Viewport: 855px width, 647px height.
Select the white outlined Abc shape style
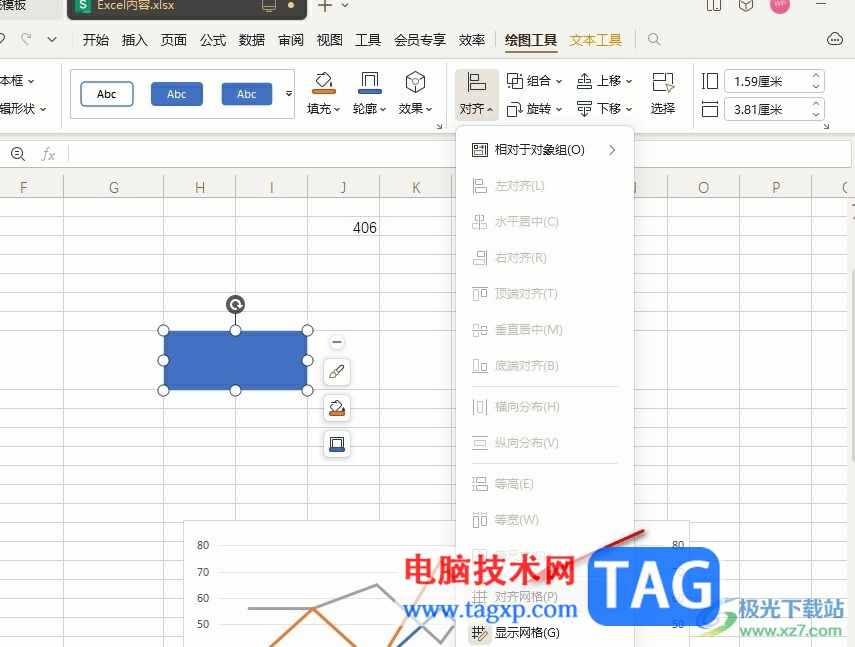tap(107, 94)
